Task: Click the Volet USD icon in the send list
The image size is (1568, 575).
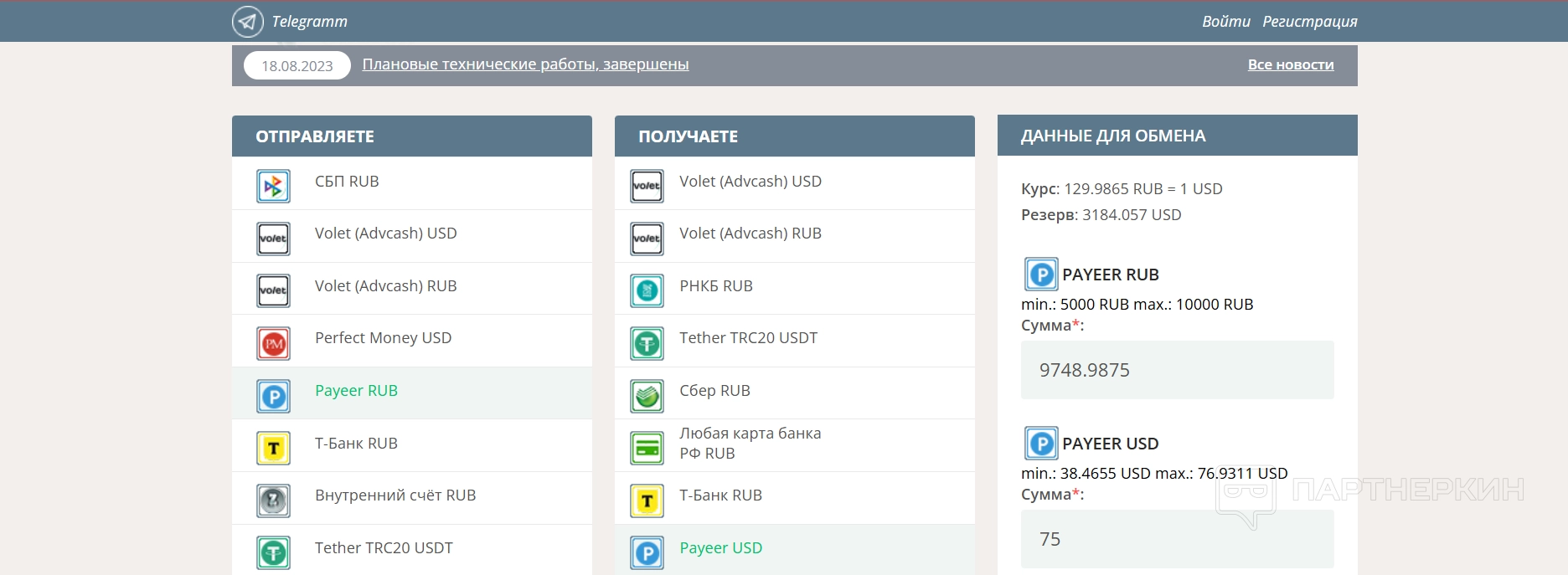Action: click(273, 239)
